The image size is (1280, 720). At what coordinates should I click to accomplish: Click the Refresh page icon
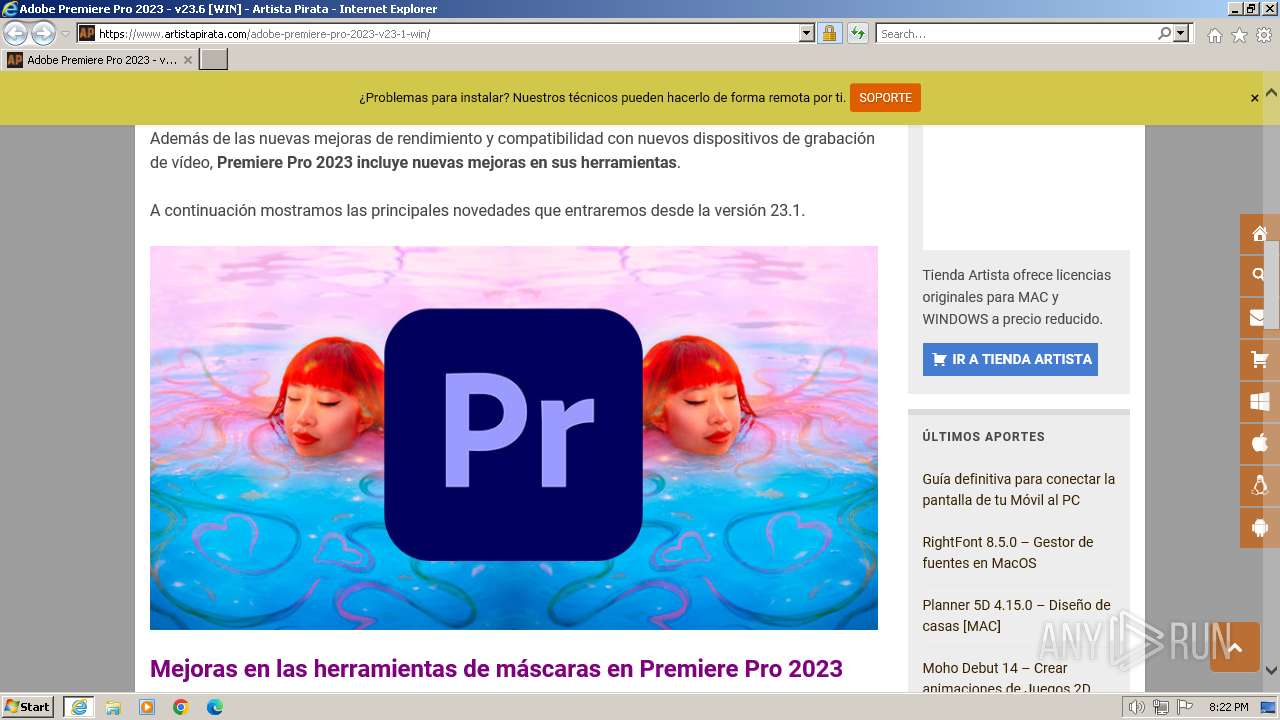(x=858, y=33)
